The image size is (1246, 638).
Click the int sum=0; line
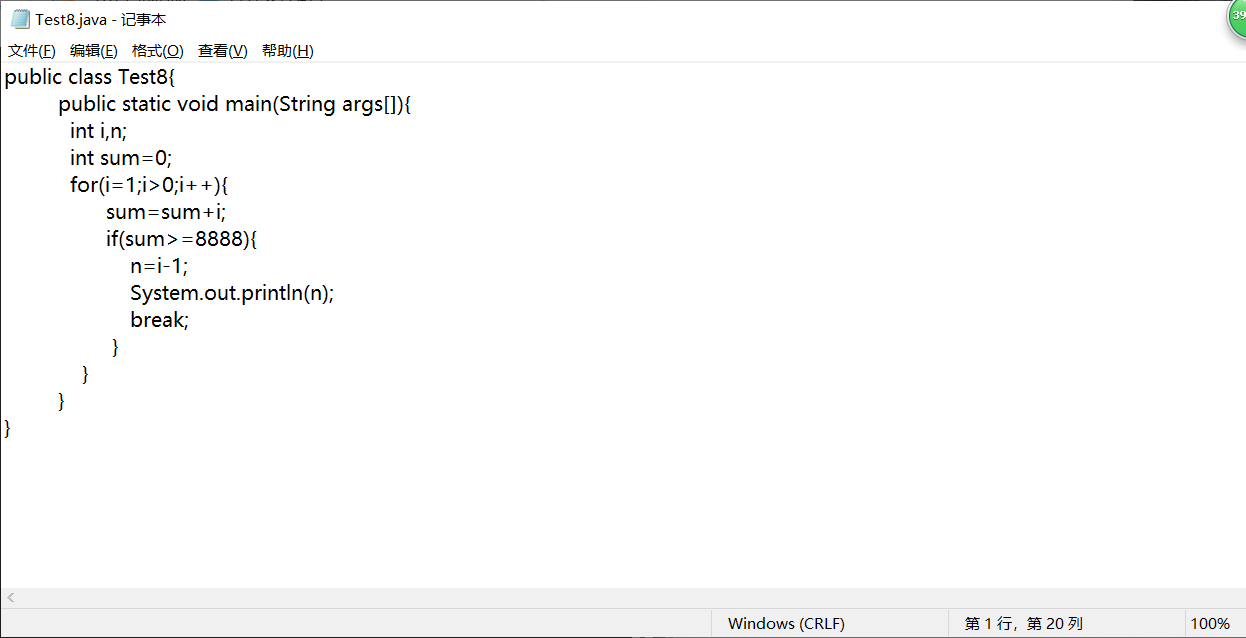pyautogui.click(x=121, y=158)
